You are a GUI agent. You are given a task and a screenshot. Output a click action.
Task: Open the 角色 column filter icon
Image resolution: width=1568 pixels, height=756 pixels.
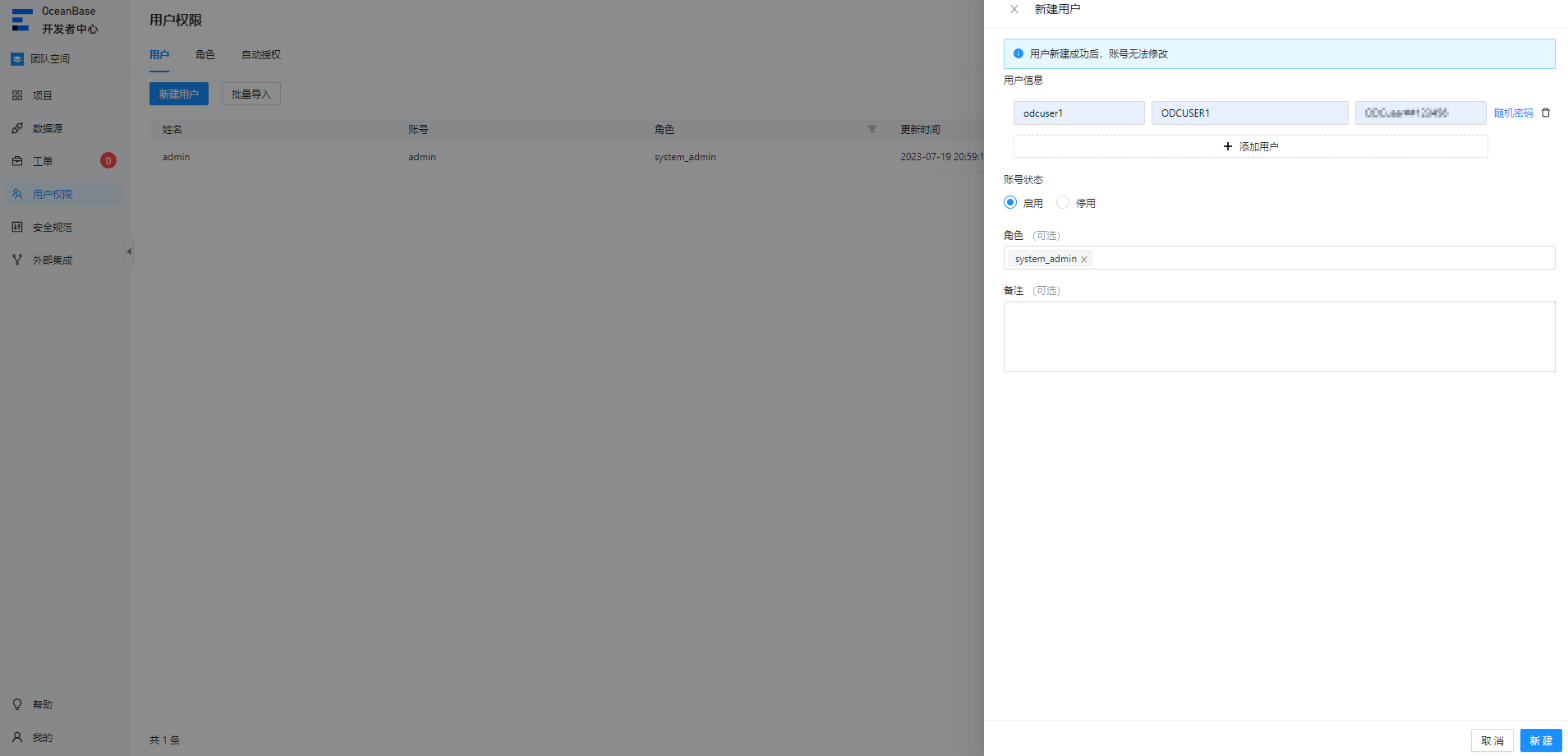(872, 129)
